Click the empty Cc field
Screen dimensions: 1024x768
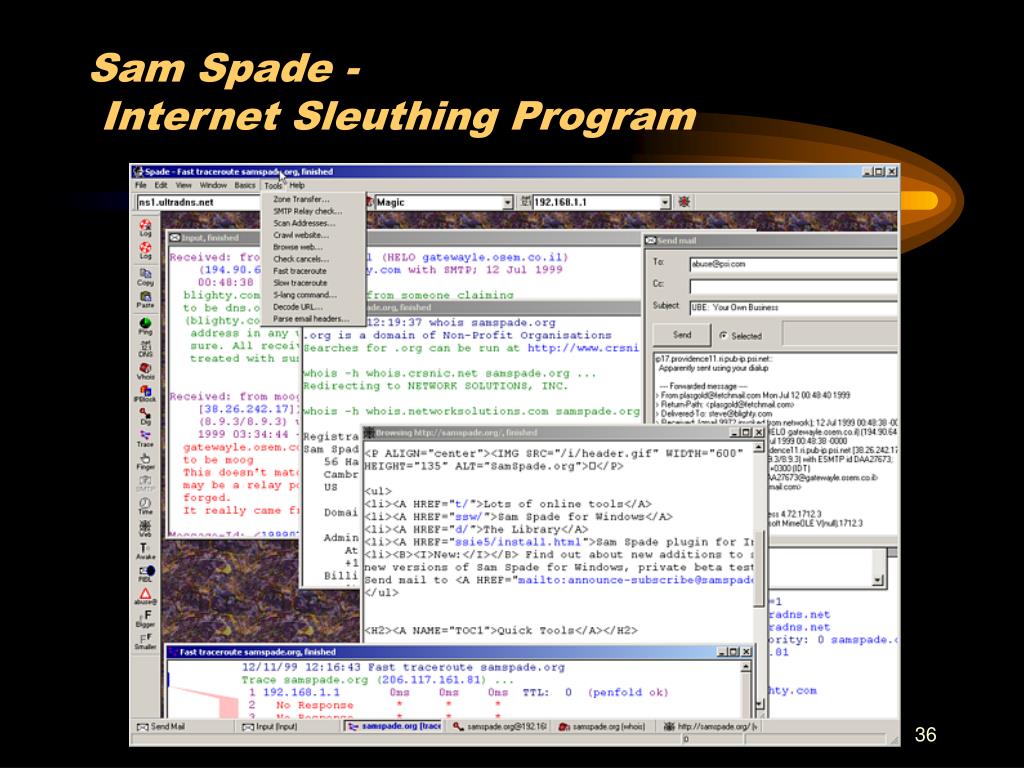tap(793, 286)
